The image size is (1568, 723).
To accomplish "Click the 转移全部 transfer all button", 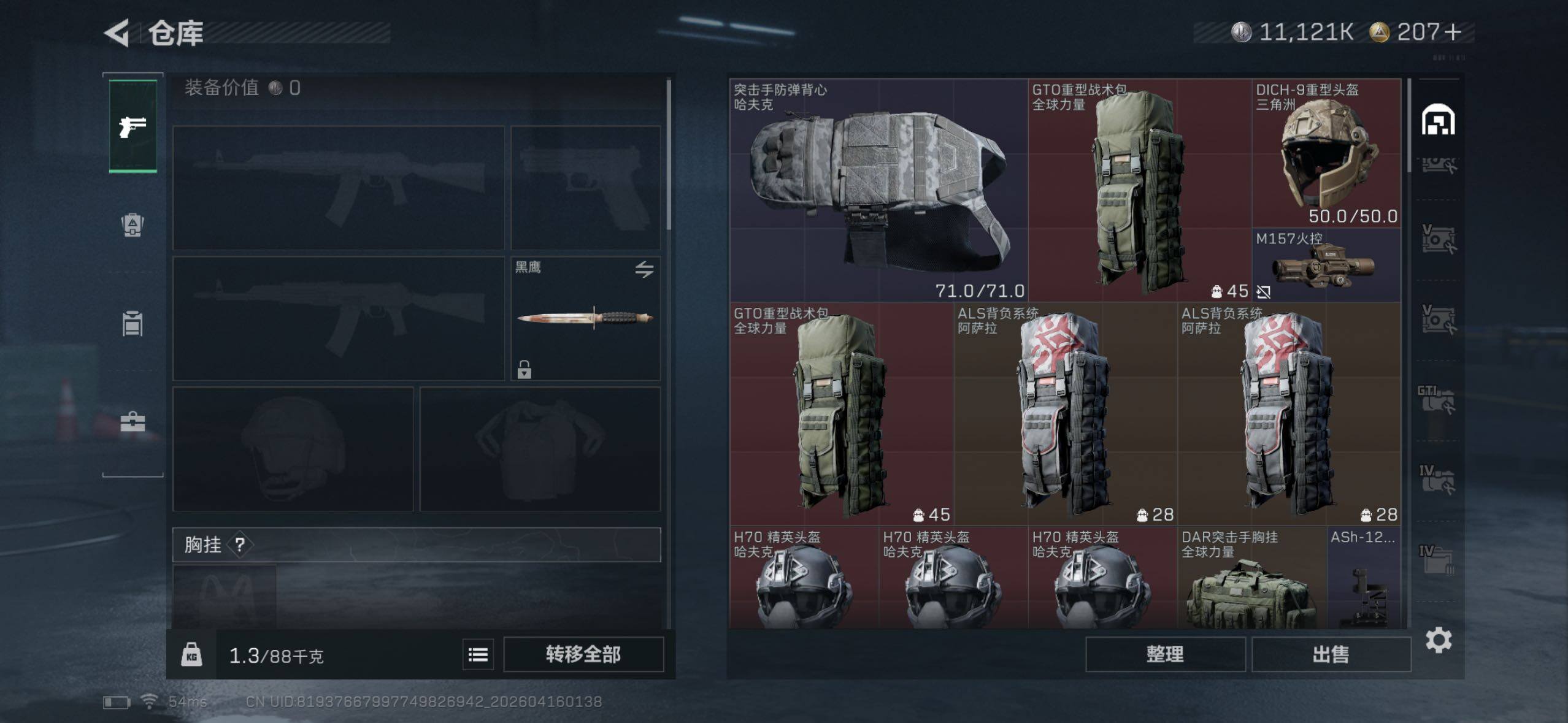I will [583, 654].
